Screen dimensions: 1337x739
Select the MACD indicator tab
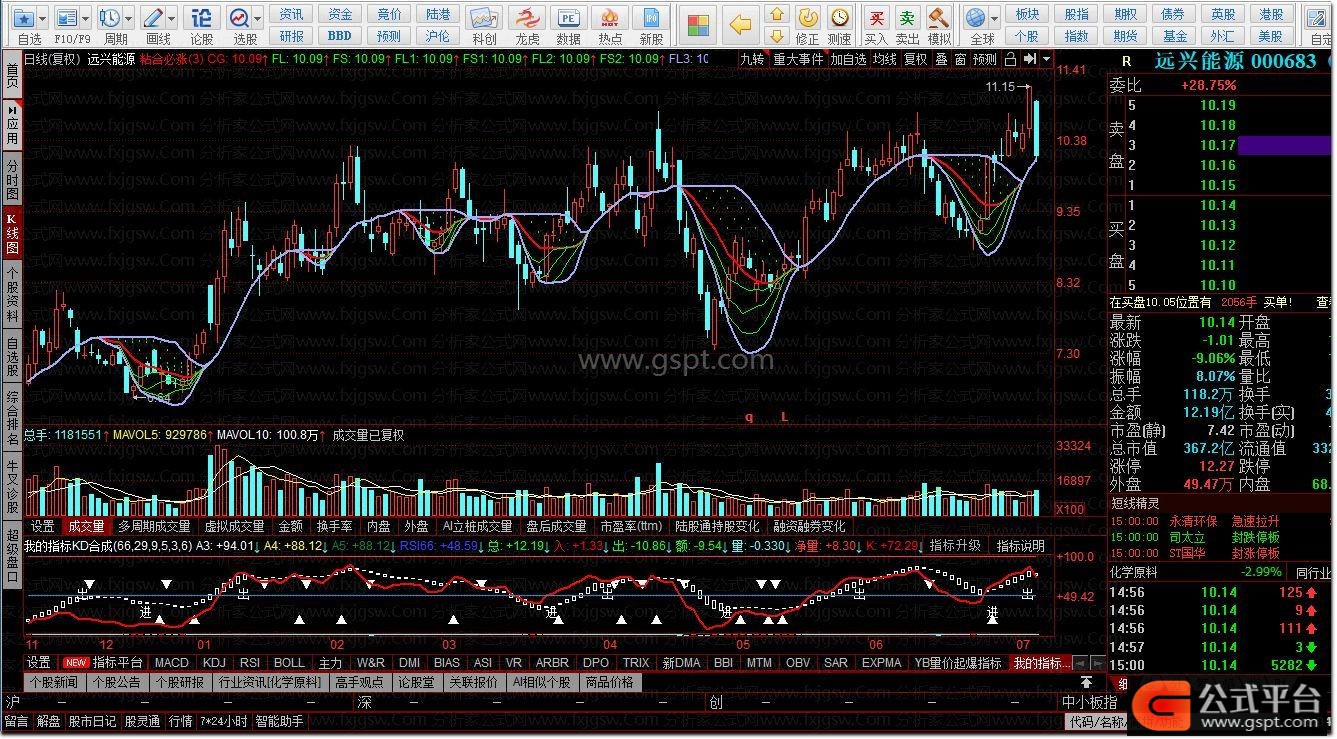(x=171, y=663)
